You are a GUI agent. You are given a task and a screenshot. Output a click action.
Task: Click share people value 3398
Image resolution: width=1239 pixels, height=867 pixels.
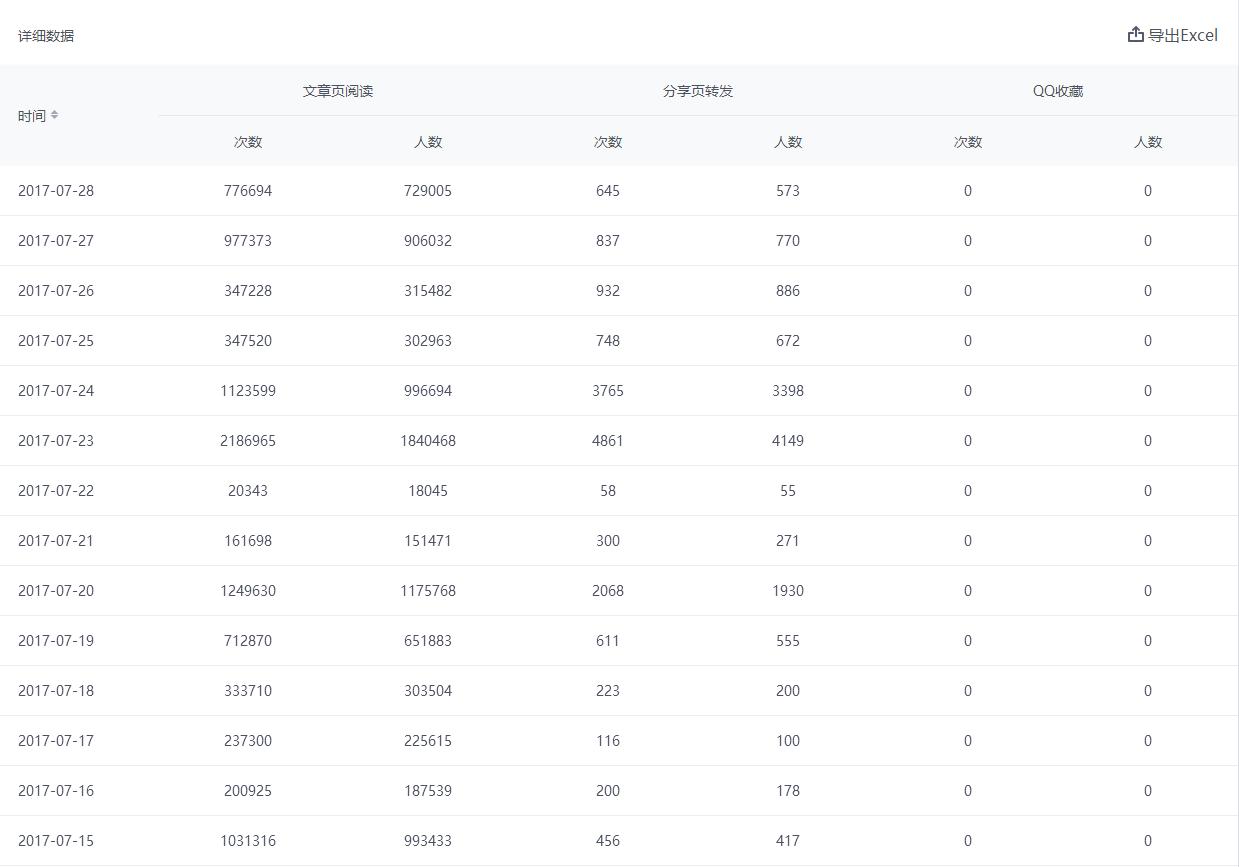point(788,391)
